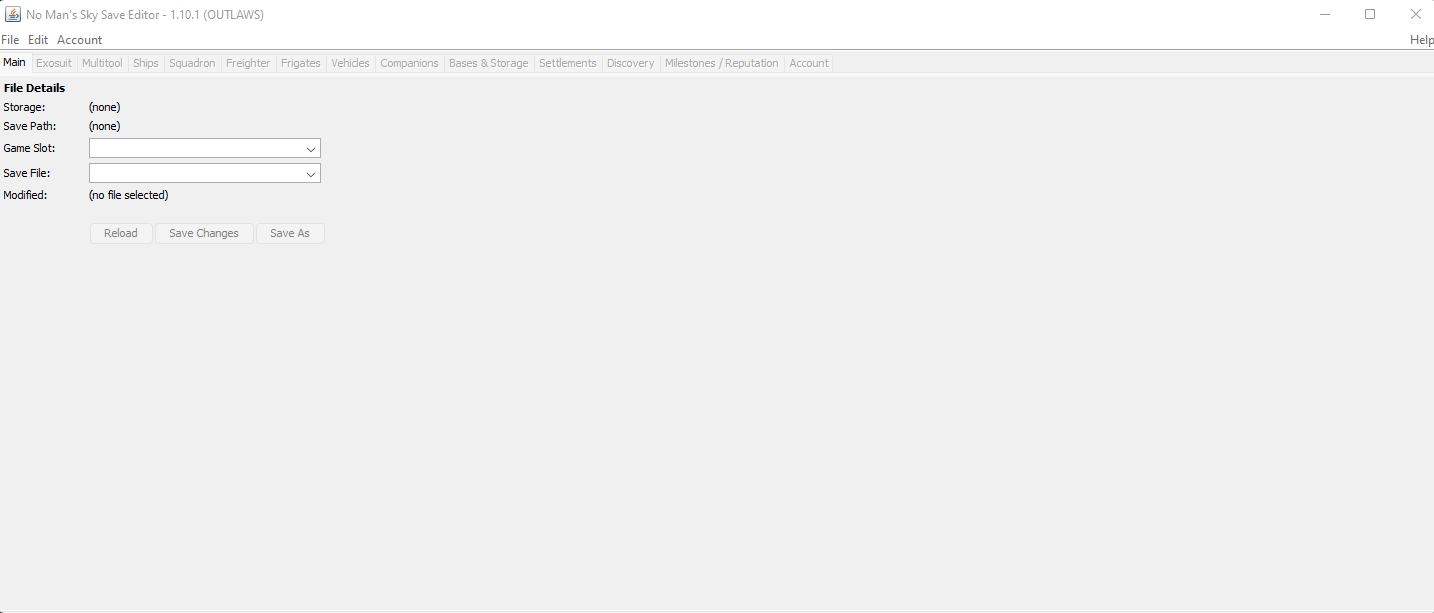Open the Help menu
1434x613 pixels.
click(x=1421, y=40)
